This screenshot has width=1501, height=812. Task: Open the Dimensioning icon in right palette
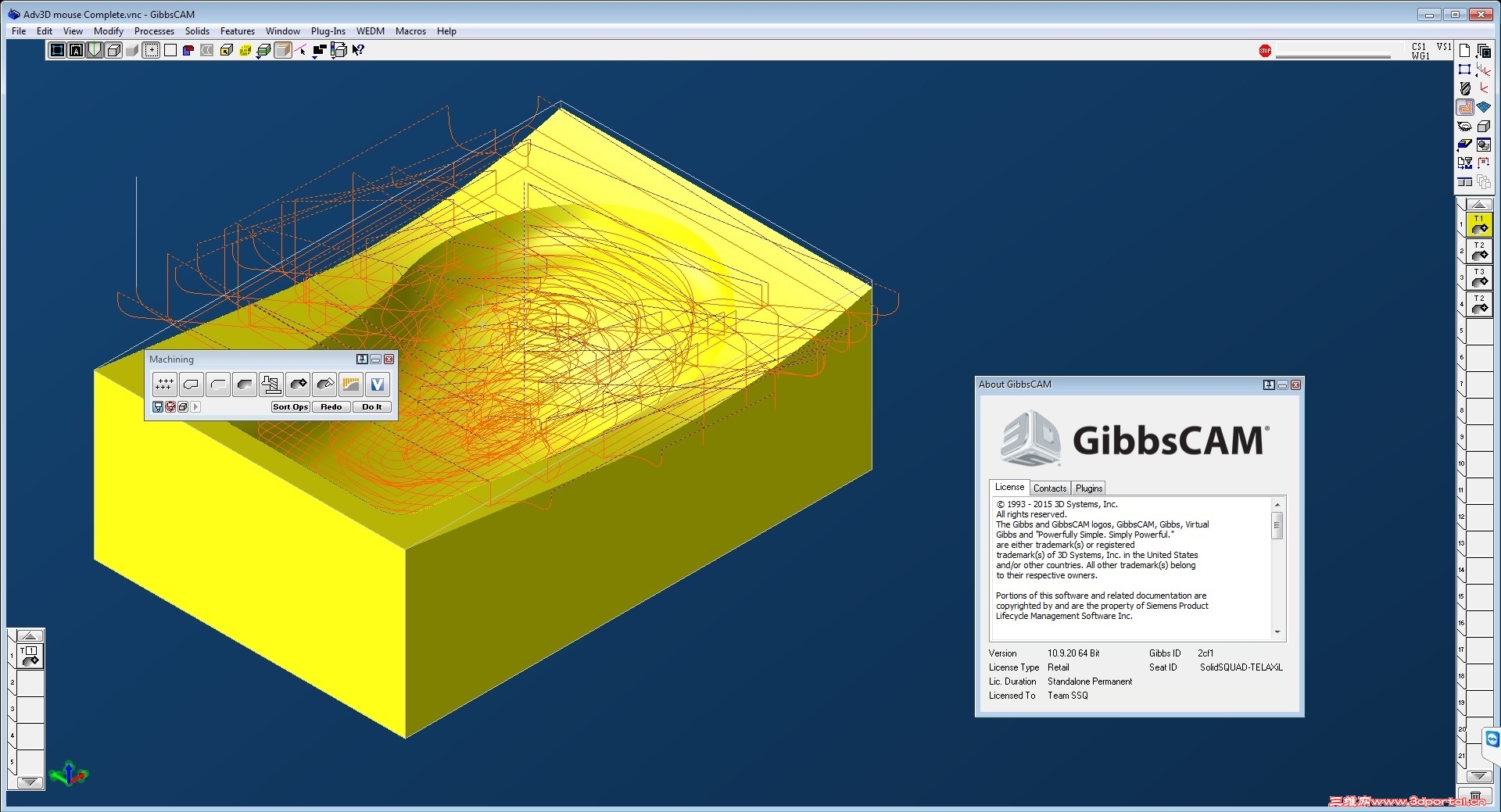(x=1484, y=163)
